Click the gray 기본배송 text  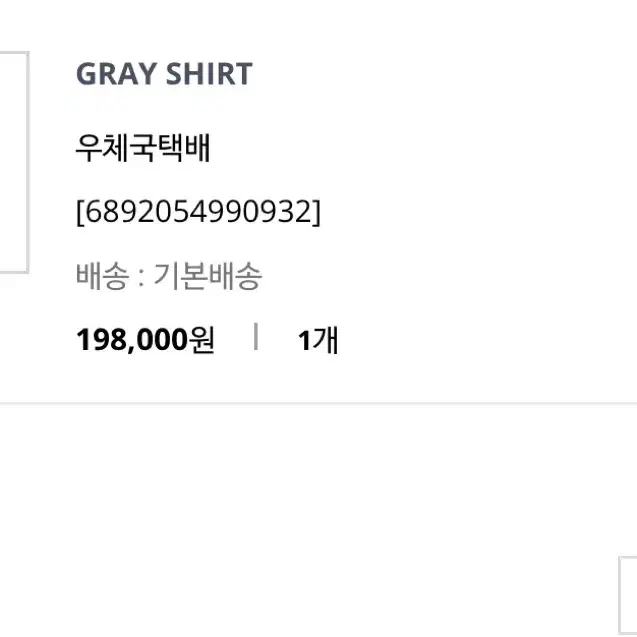tap(208, 276)
